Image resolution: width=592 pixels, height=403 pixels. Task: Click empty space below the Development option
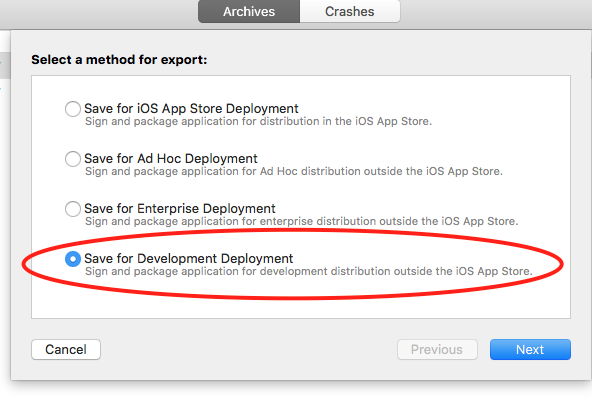301,308
